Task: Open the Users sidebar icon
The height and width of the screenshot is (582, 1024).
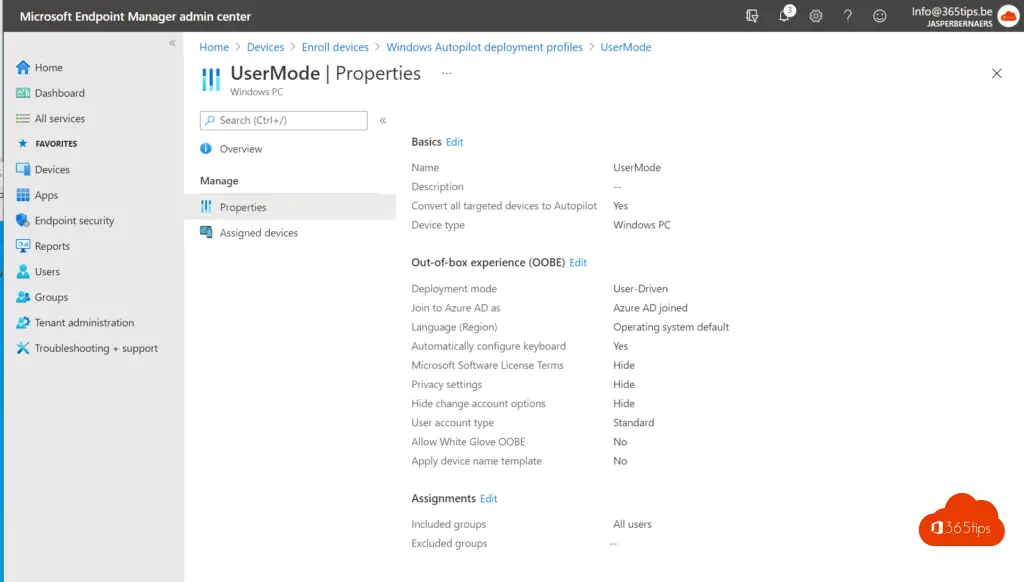Action: click(23, 271)
